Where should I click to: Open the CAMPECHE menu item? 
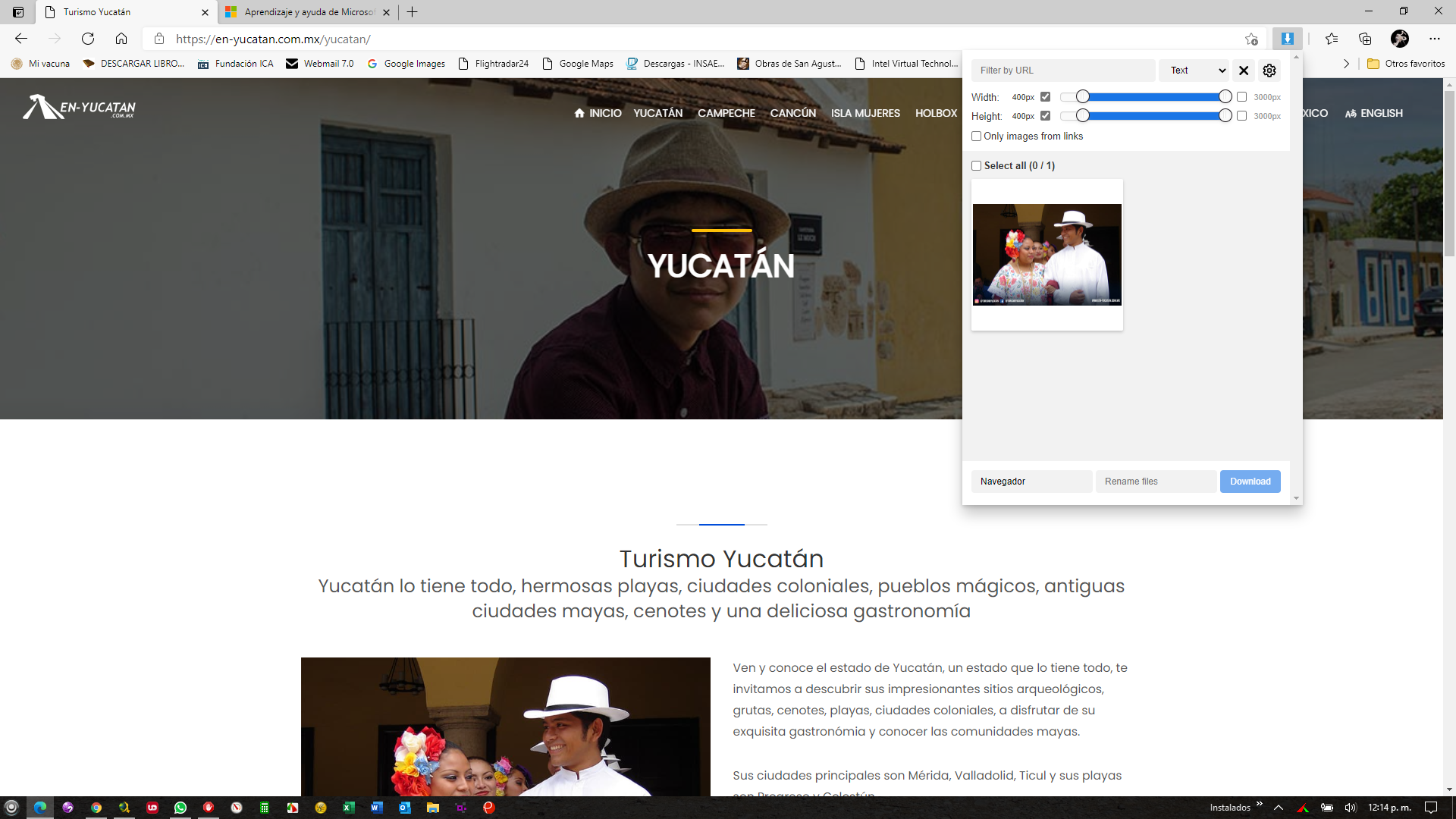[726, 113]
